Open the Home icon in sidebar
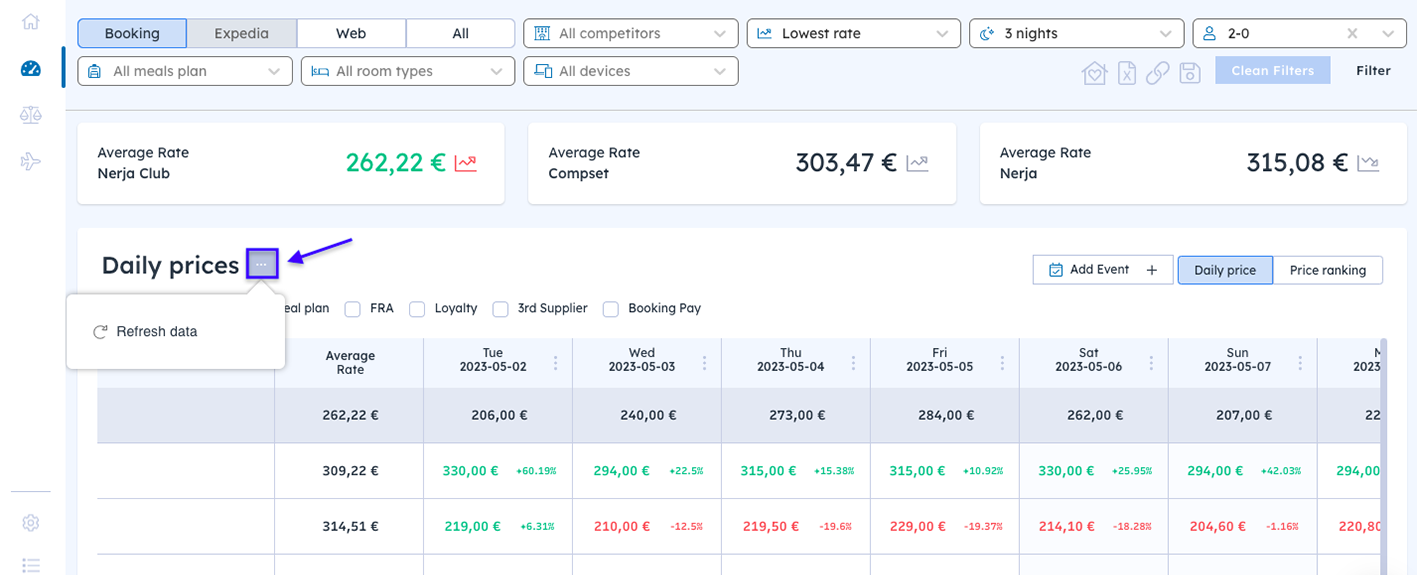 coord(31,22)
